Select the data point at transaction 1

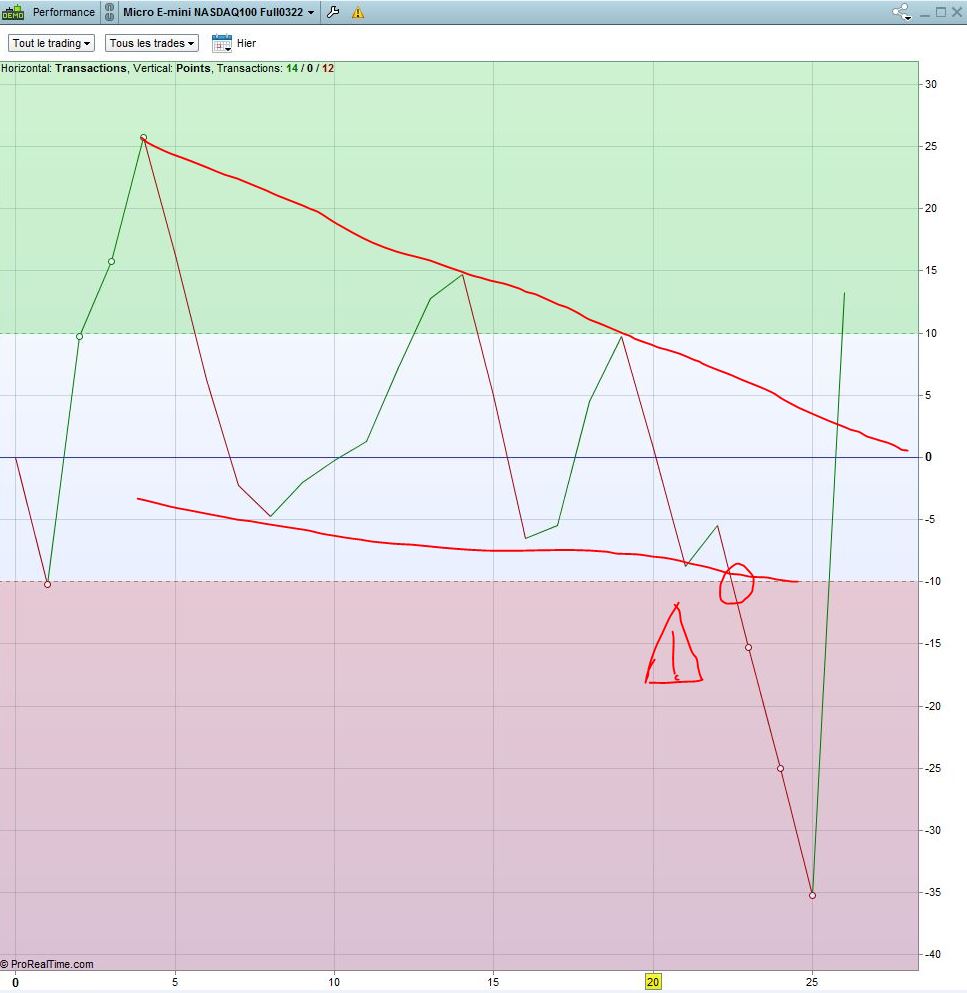(x=47, y=585)
